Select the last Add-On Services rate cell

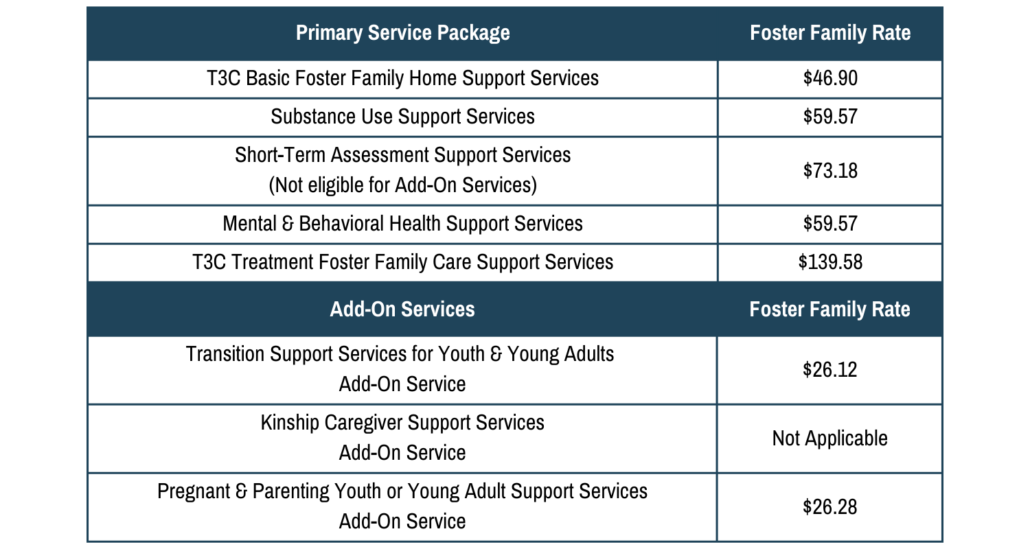tap(830, 506)
